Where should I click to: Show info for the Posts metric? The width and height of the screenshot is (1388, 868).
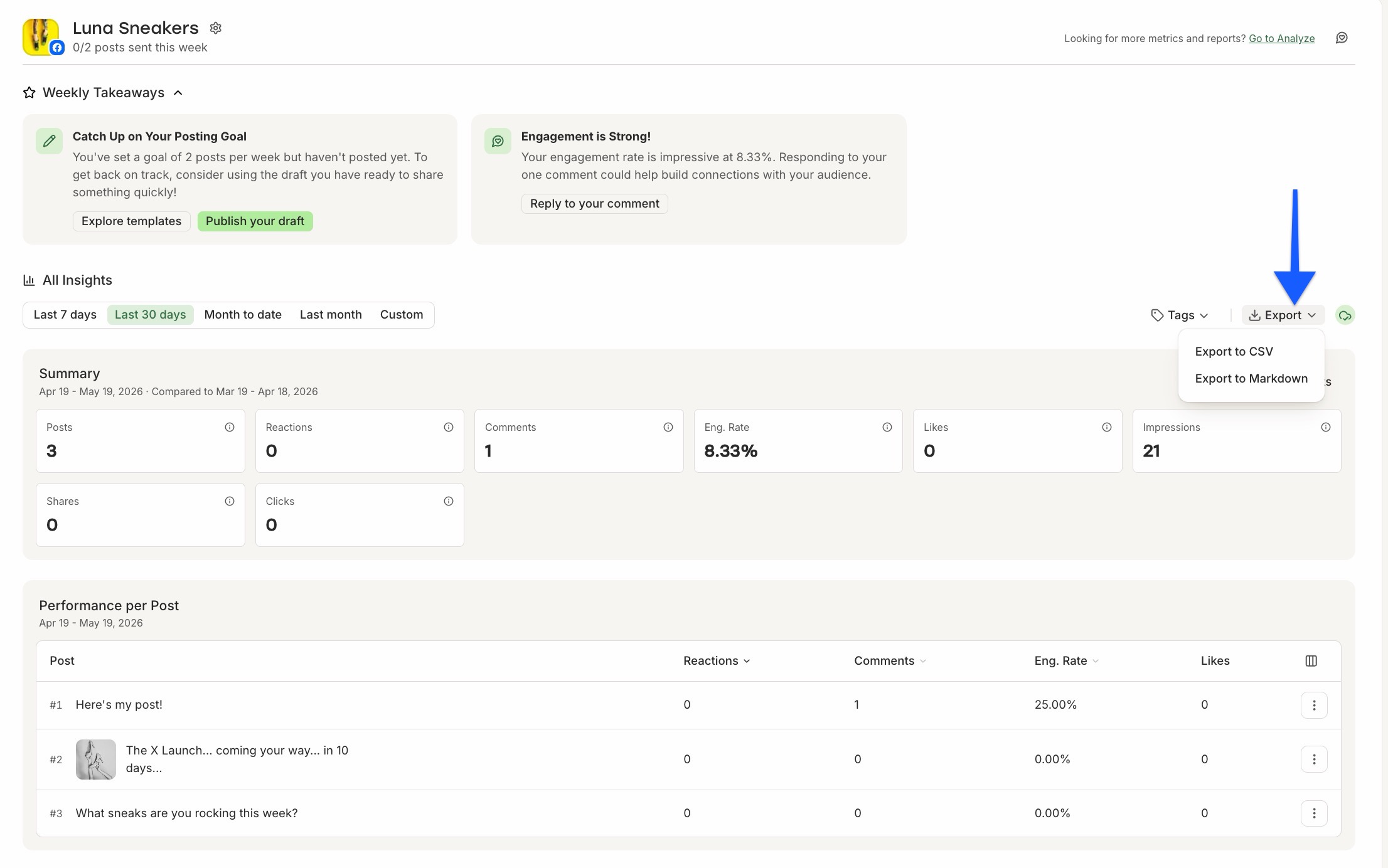coord(230,427)
